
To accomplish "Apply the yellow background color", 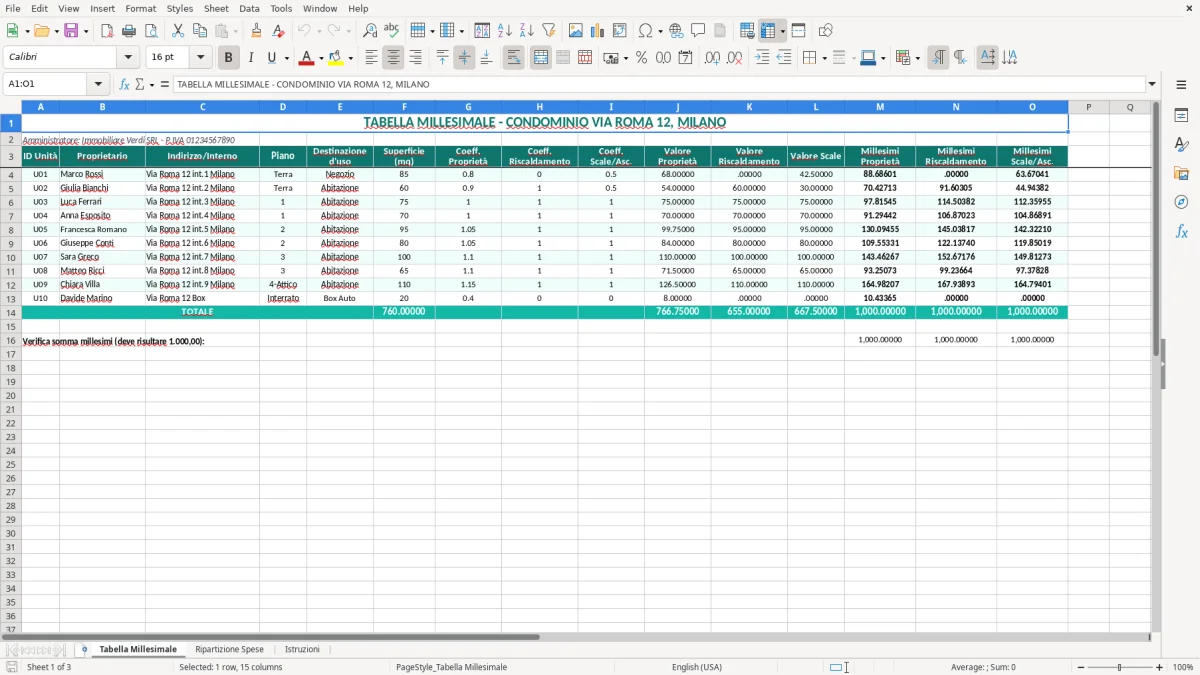I will coord(337,58).
